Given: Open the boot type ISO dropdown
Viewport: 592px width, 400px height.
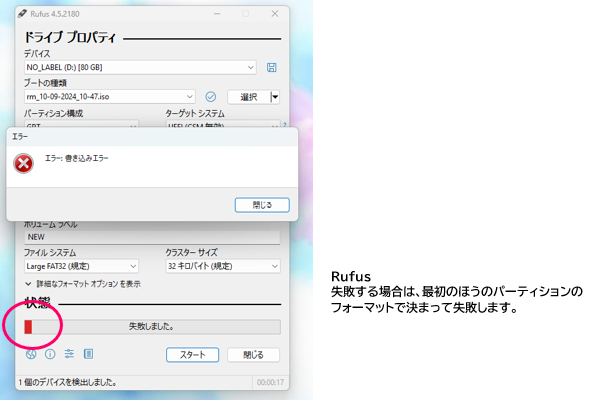Looking at the screenshot, I should point(109,97).
